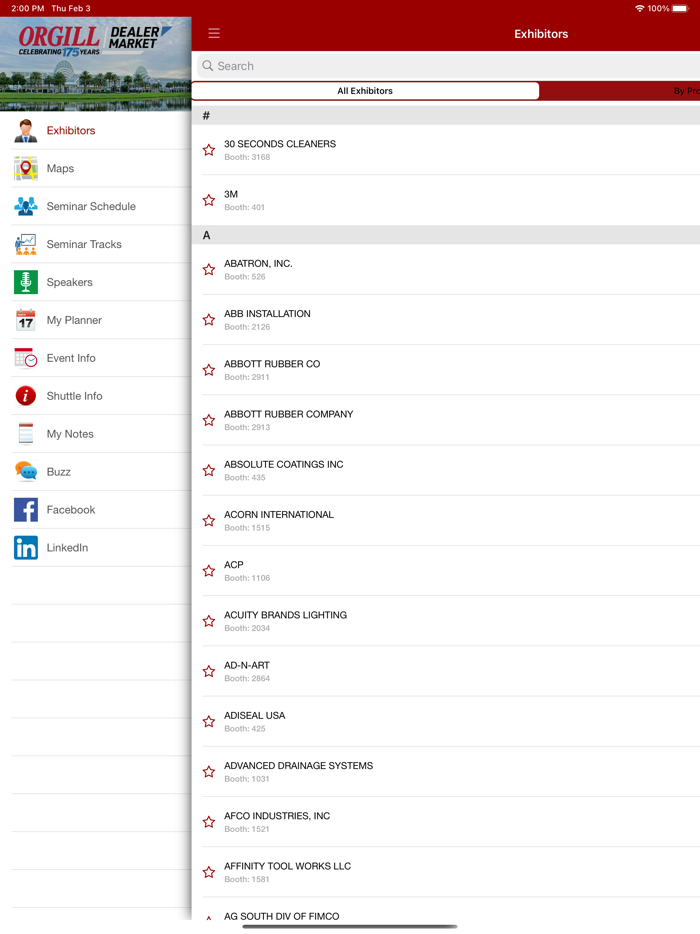Toggle star for AD-N-ART
700x934 pixels.
(209, 671)
